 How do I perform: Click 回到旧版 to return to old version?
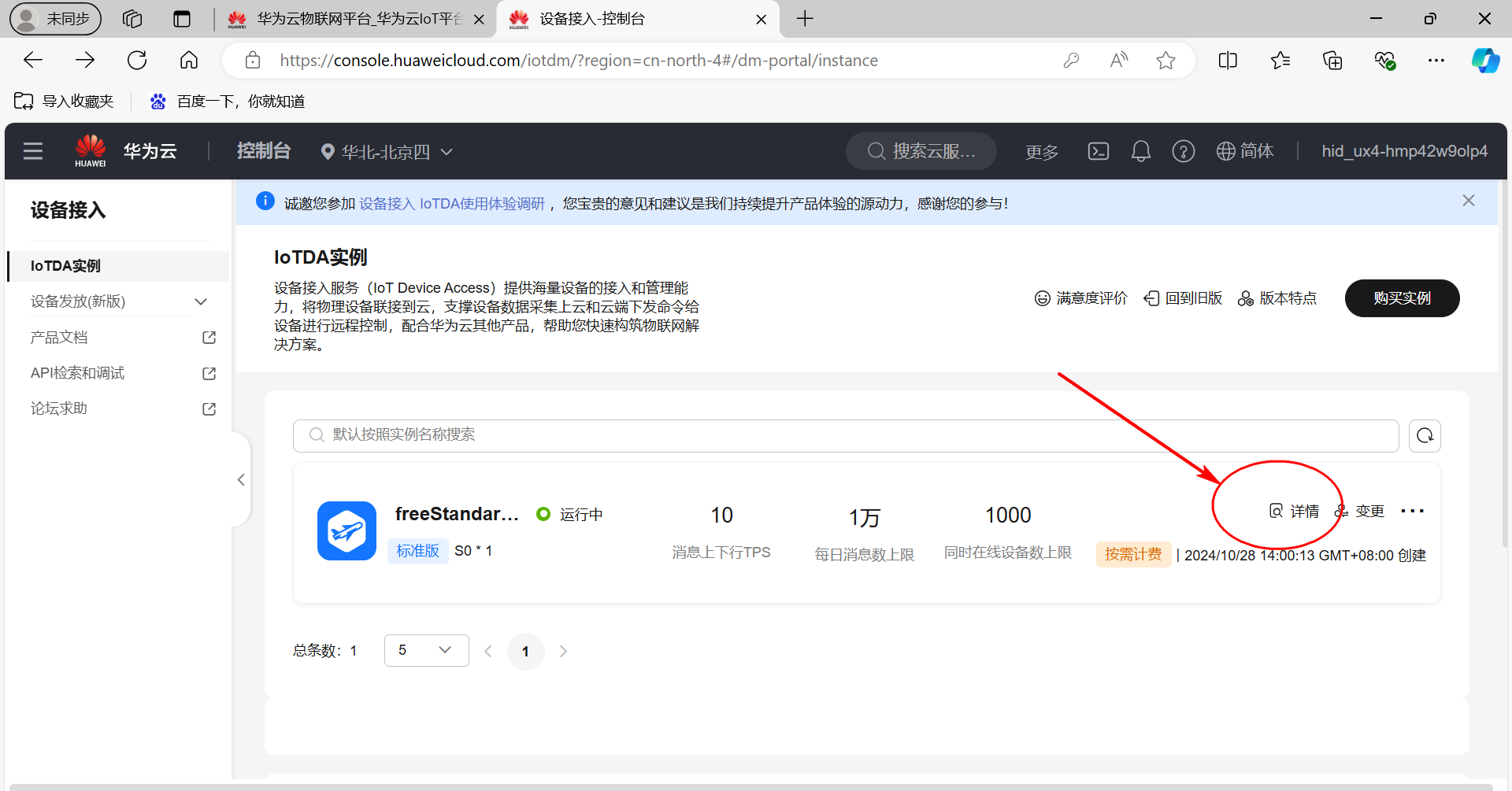click(x=1184, y=298)
